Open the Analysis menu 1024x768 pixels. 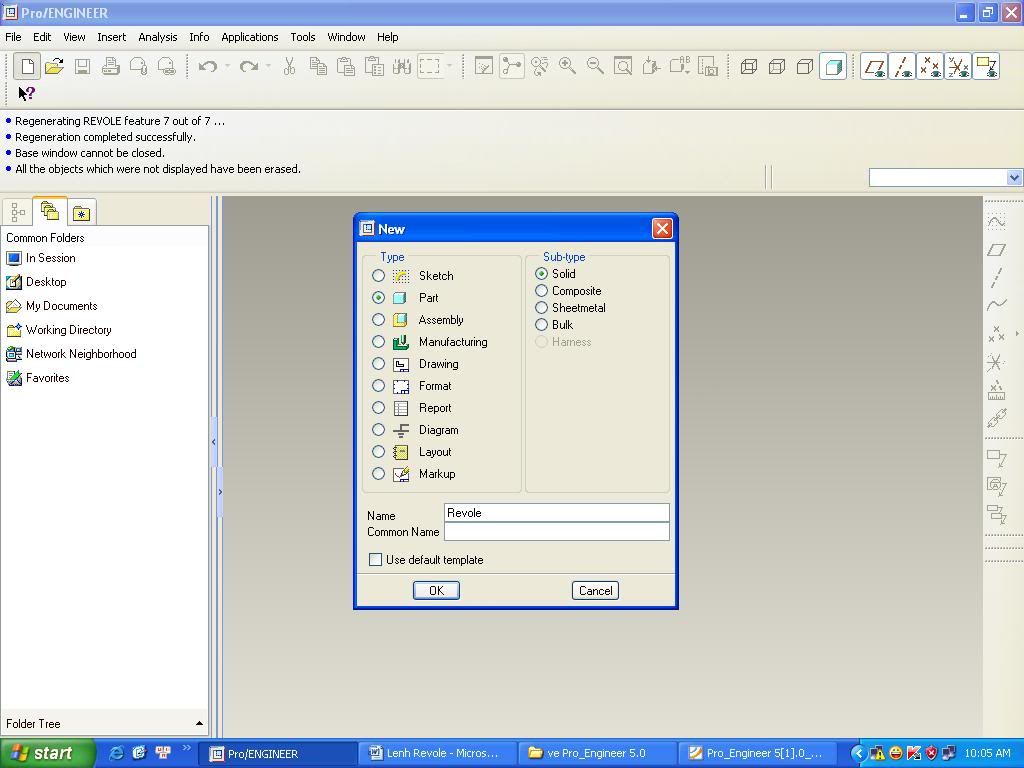157,37
